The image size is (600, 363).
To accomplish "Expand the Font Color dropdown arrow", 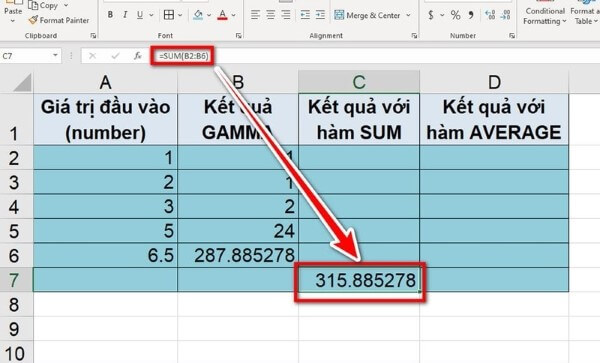I will (x=233, y=15).
